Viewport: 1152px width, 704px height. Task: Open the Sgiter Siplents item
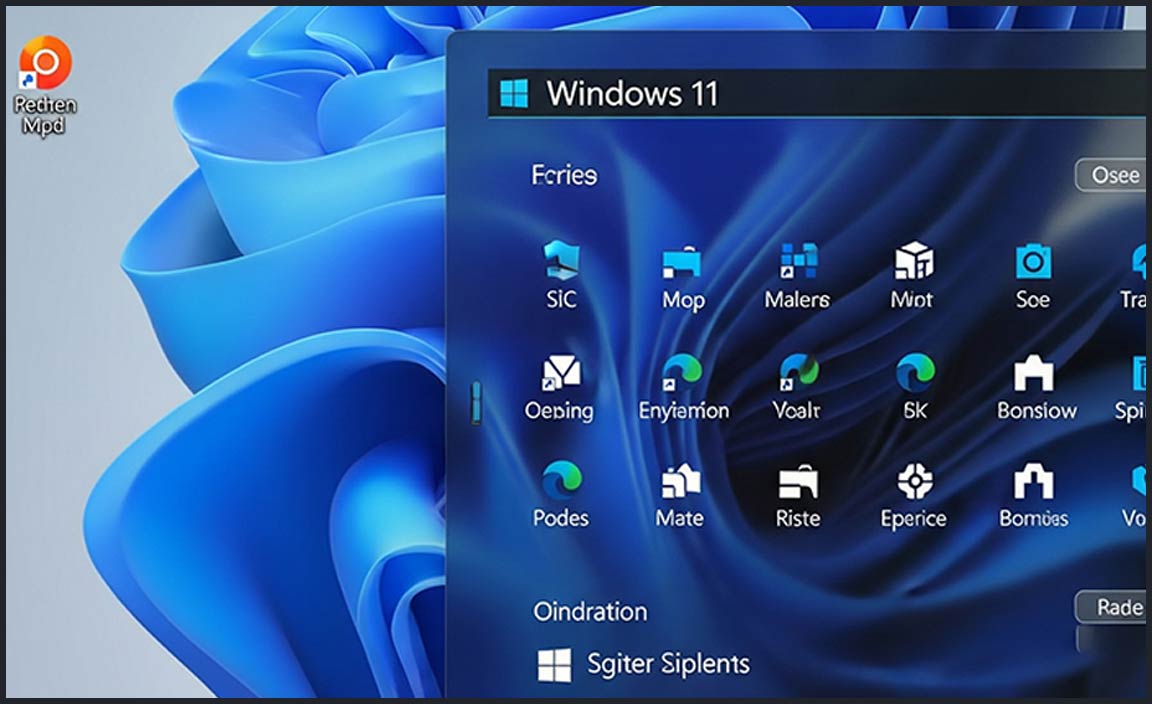coord(644,664)
